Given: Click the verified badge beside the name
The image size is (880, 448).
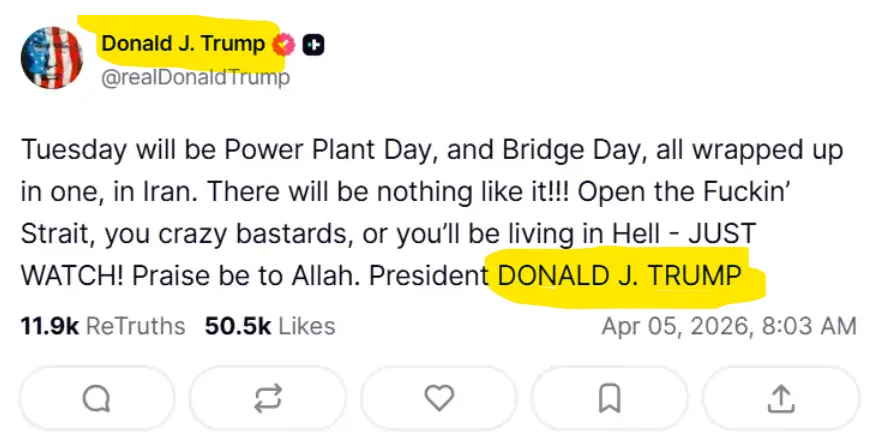Looking at the screenshot, I should click(x=284, y=45).
